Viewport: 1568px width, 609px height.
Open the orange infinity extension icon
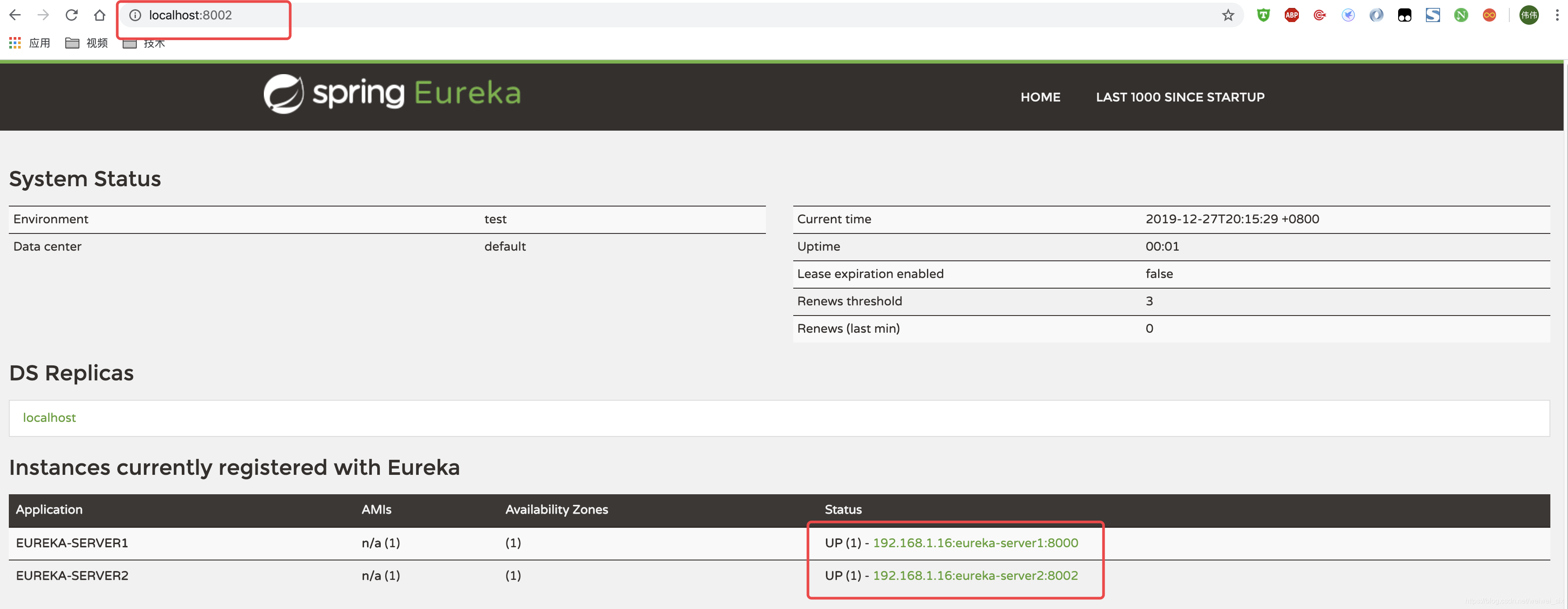(1489, 15)
